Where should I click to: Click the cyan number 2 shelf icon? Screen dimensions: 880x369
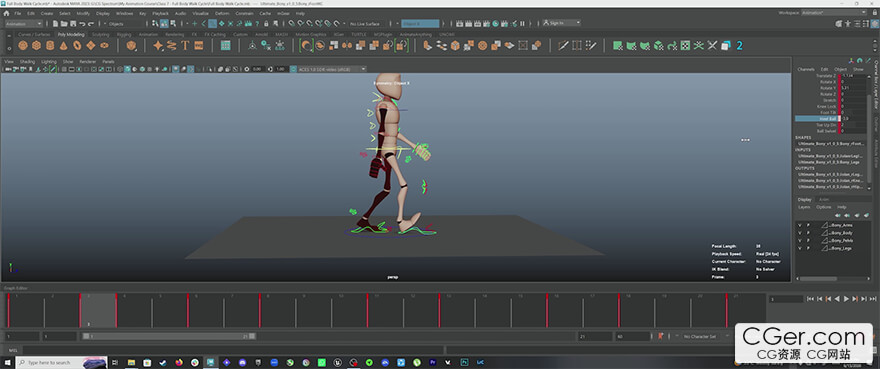[740, 45]
